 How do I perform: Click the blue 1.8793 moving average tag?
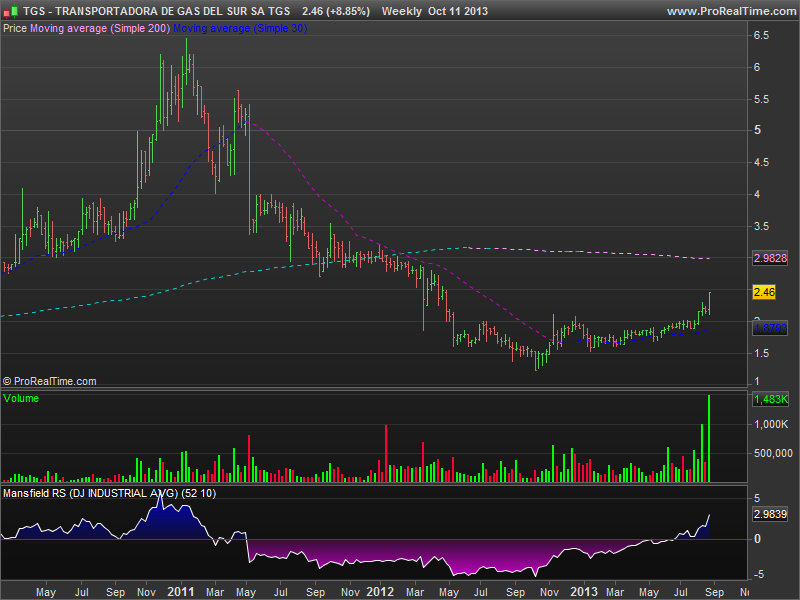click(770, 327)
